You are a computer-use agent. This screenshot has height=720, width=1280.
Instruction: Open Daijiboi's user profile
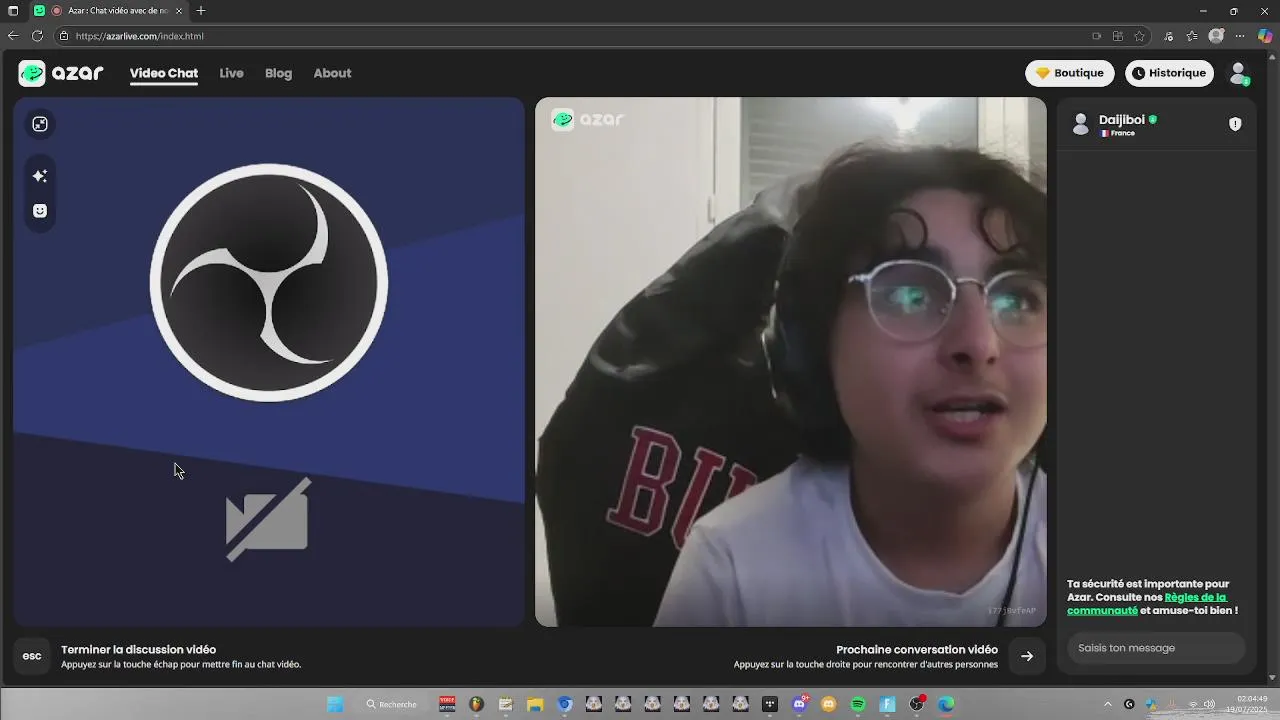click(1115, 124)
